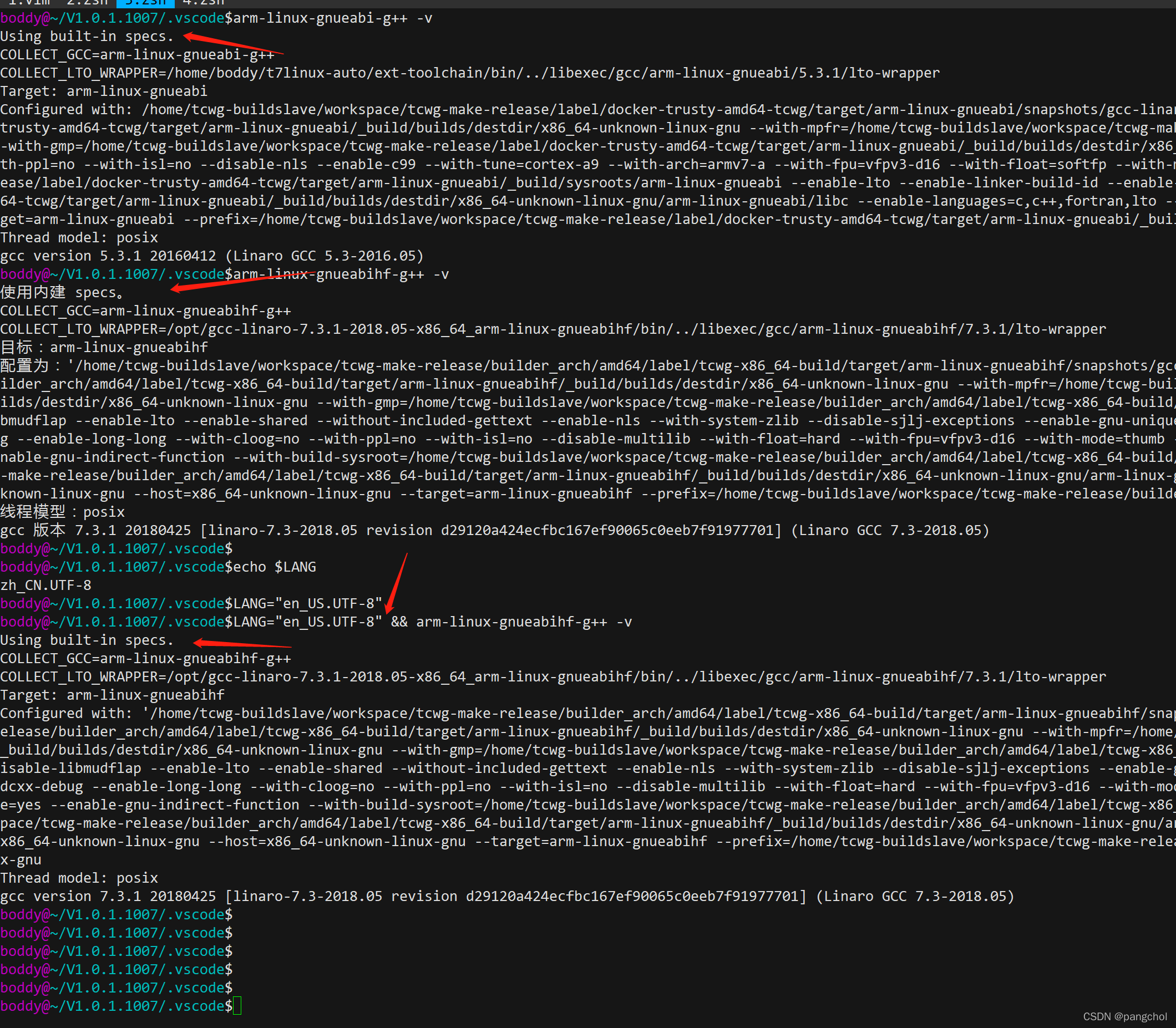Select the highlighted 3:zsh window tab
Image resolution: width=1176 pixels, height=1028 pixels.
point(145,3)
